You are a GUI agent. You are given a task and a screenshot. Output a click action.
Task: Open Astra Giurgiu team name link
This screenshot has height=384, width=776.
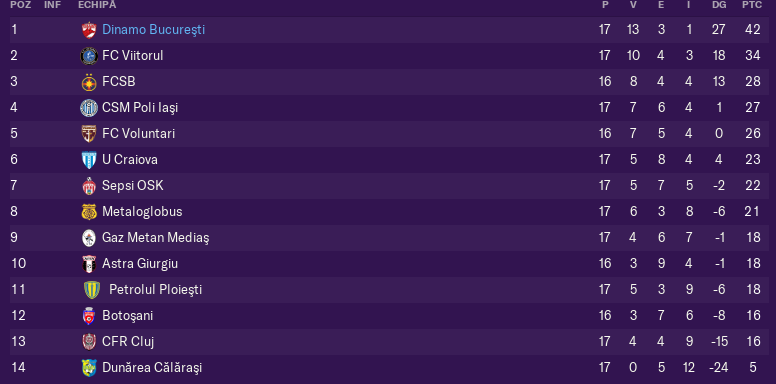(x=140, y=264)
